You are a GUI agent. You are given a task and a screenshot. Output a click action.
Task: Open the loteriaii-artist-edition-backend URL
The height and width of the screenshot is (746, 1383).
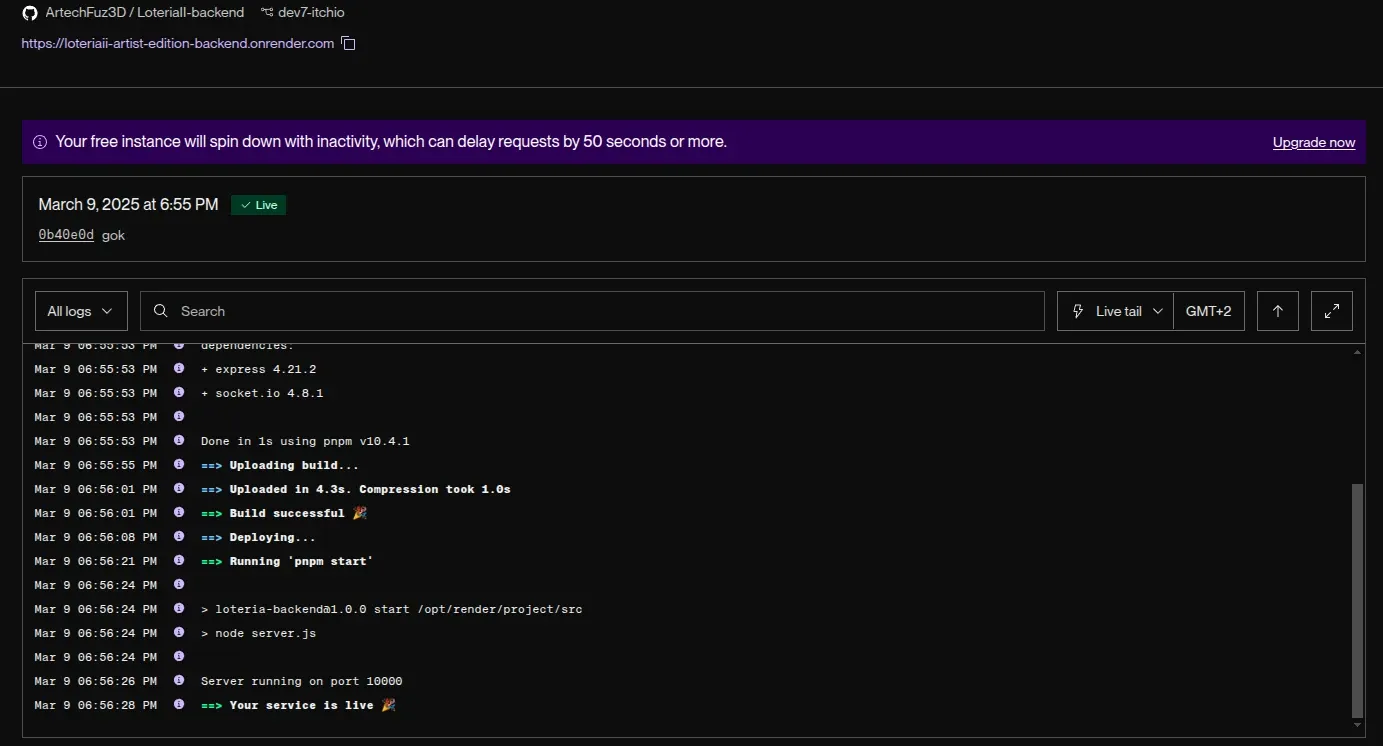177,43
